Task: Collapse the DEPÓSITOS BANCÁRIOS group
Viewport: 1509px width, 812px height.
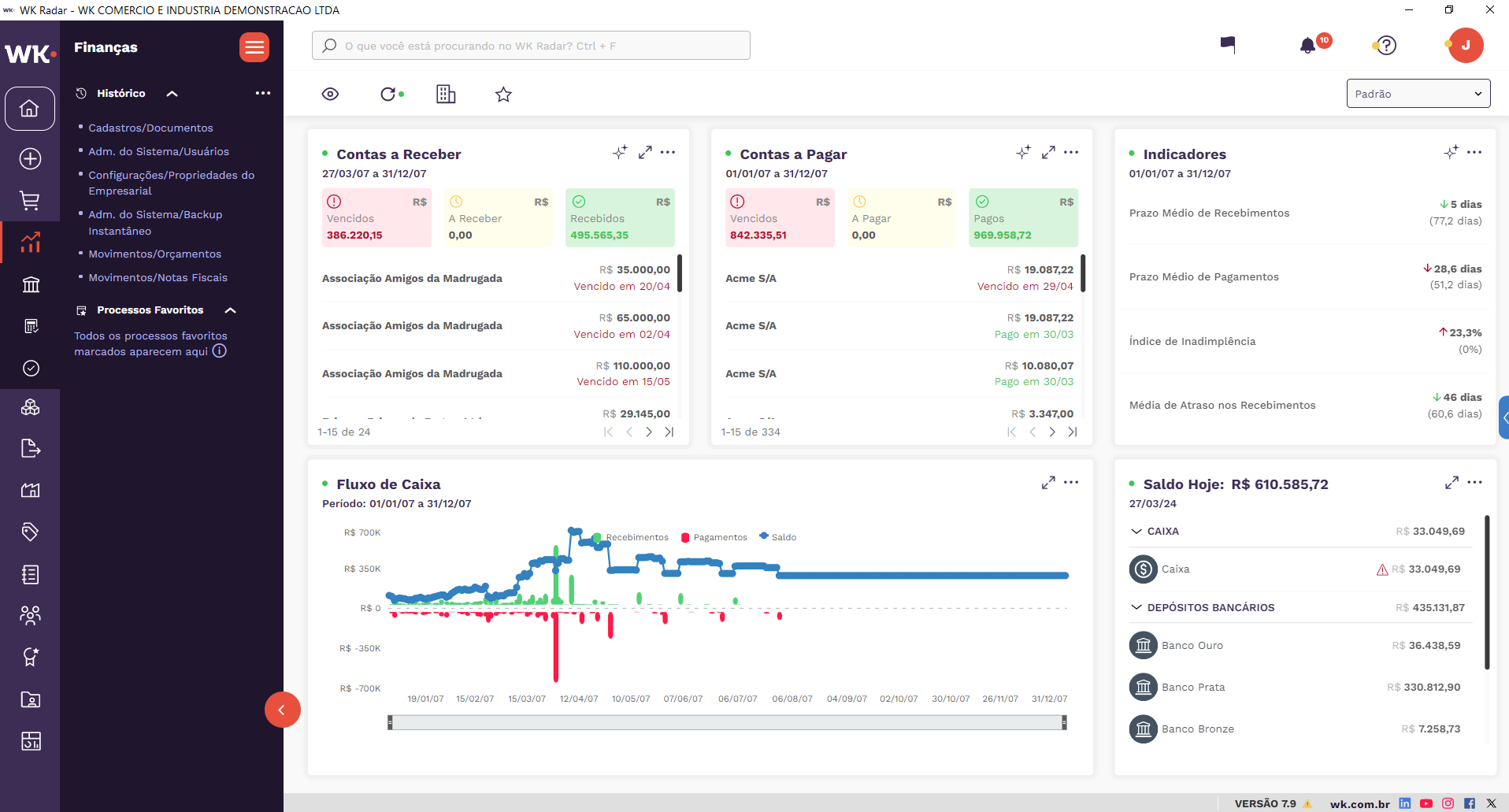Action: tap(1136, 607)
